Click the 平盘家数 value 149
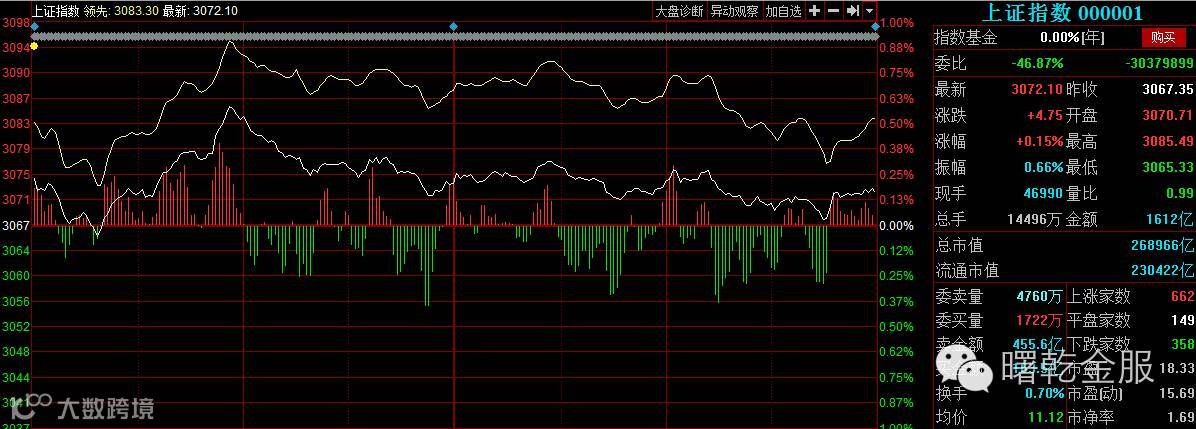Screen dimensions: 1196x429 pyautogui.click(x=1182, y=321)
